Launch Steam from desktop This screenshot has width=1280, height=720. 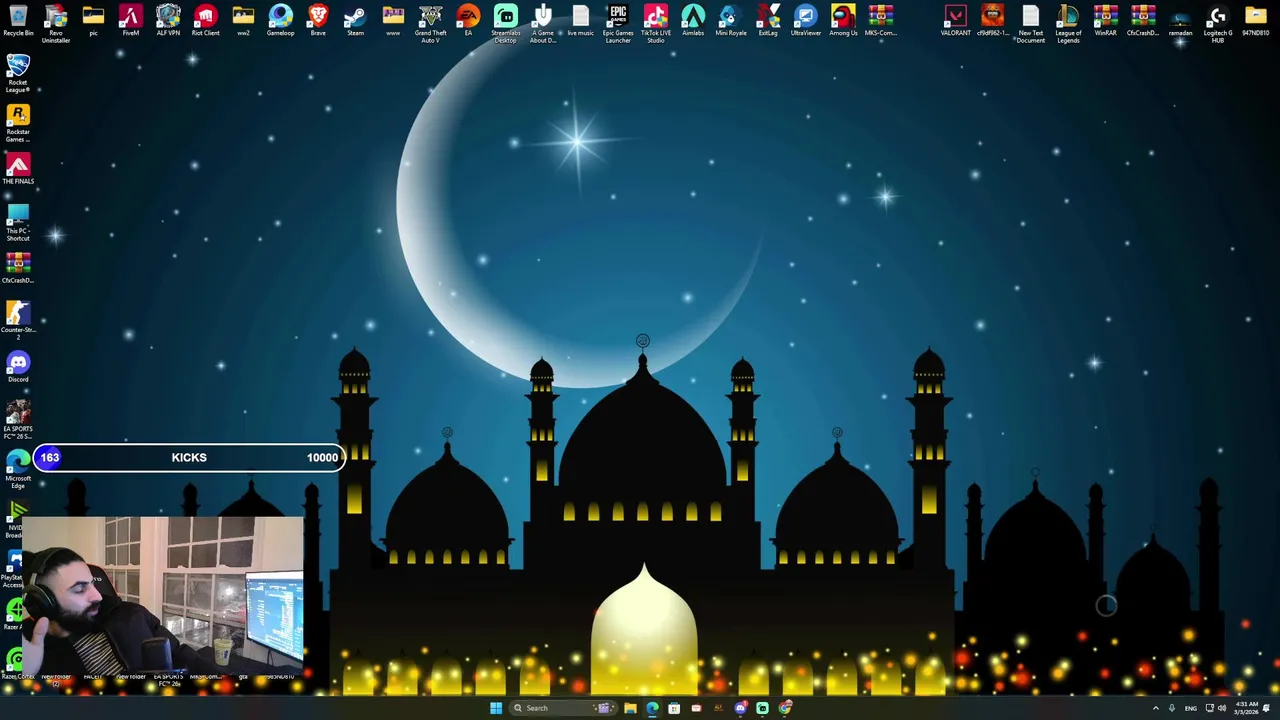point(355,20)
